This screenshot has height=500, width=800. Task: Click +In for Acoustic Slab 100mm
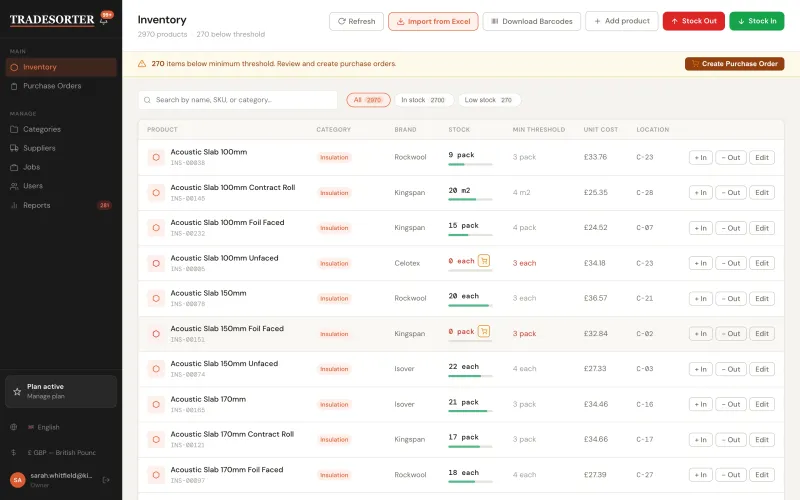[701, 158]
